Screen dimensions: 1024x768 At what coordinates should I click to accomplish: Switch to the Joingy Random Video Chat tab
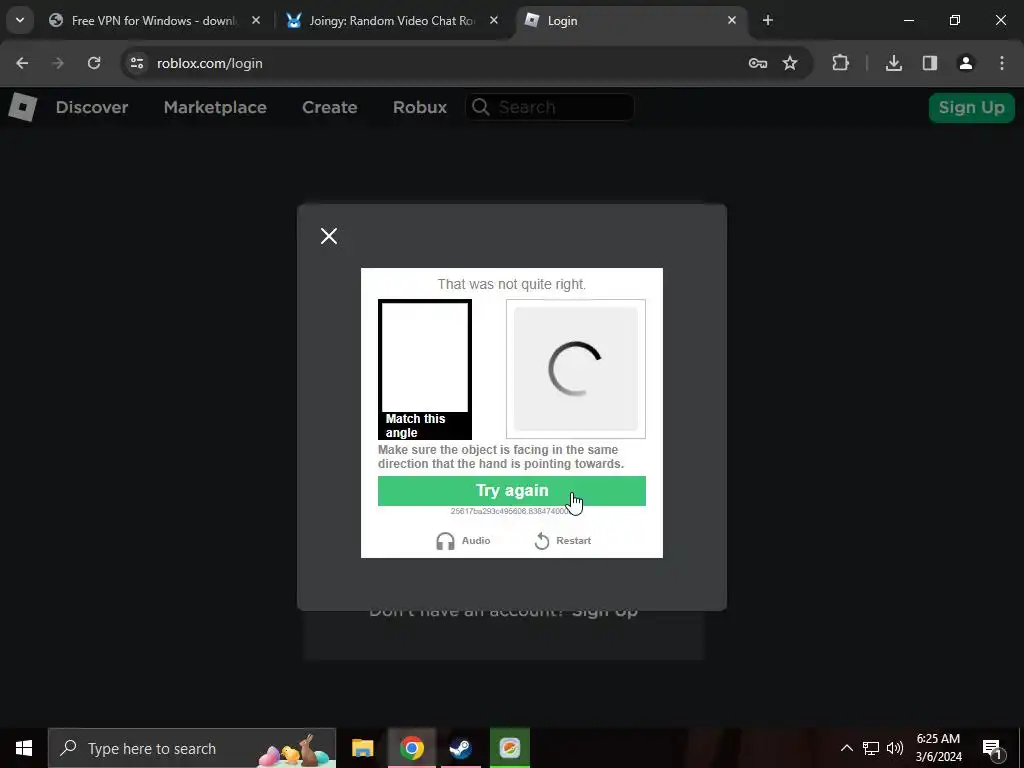point(392,21)
